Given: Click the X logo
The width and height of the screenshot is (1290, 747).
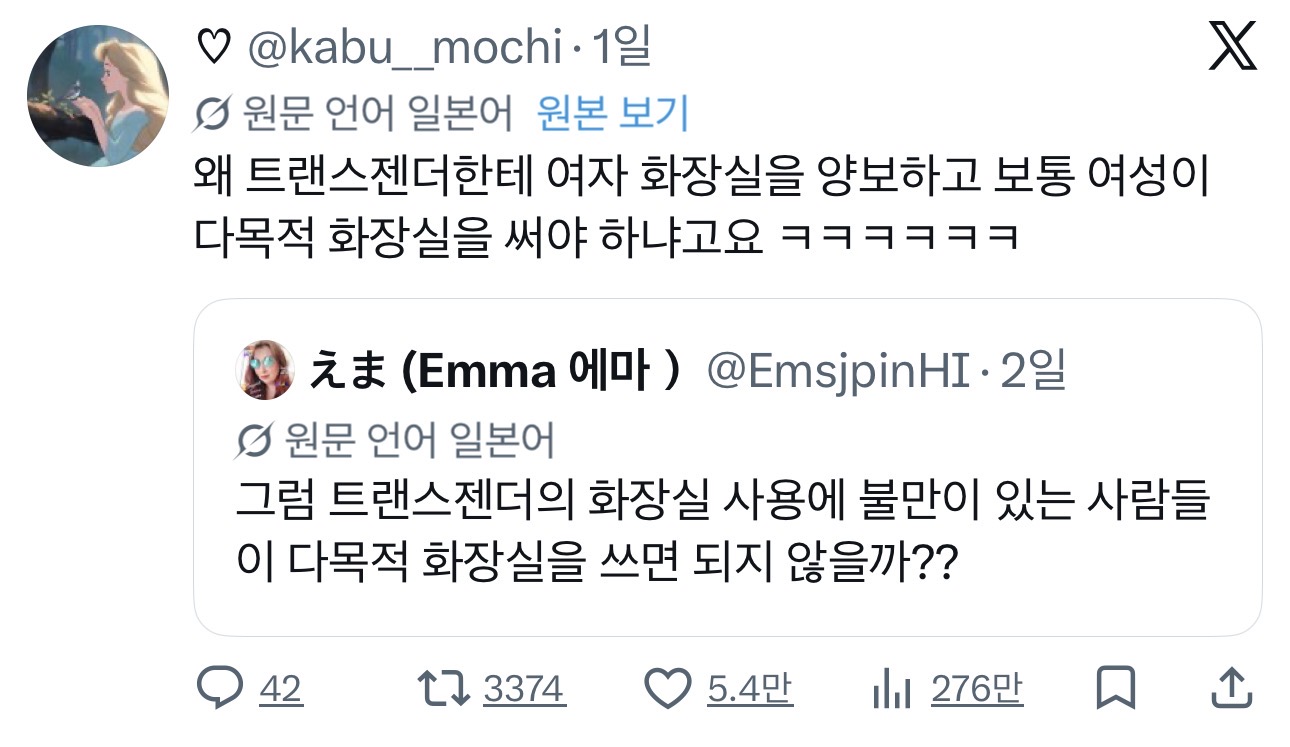Looking at the screenshot, I should (x=1232, y=47).
